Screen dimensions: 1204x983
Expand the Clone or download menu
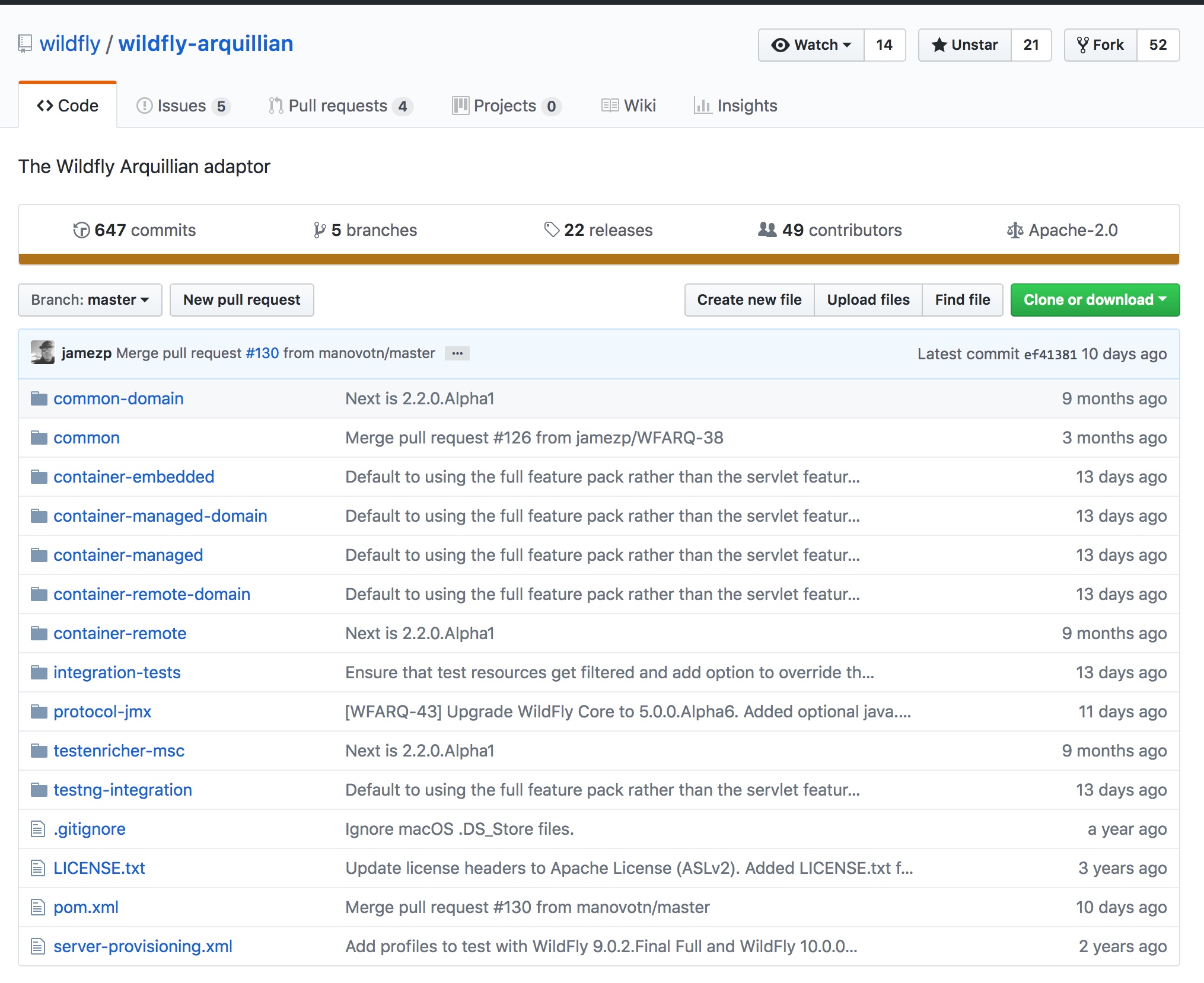coord(1094,300)
